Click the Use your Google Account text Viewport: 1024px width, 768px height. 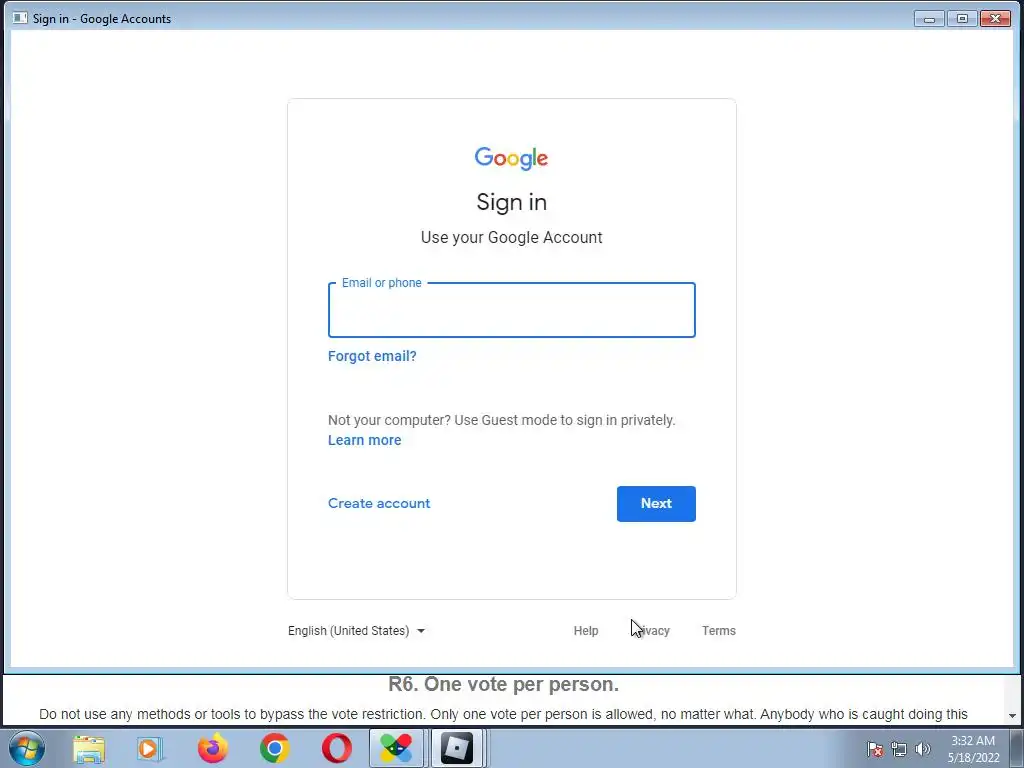coord(511,238)
